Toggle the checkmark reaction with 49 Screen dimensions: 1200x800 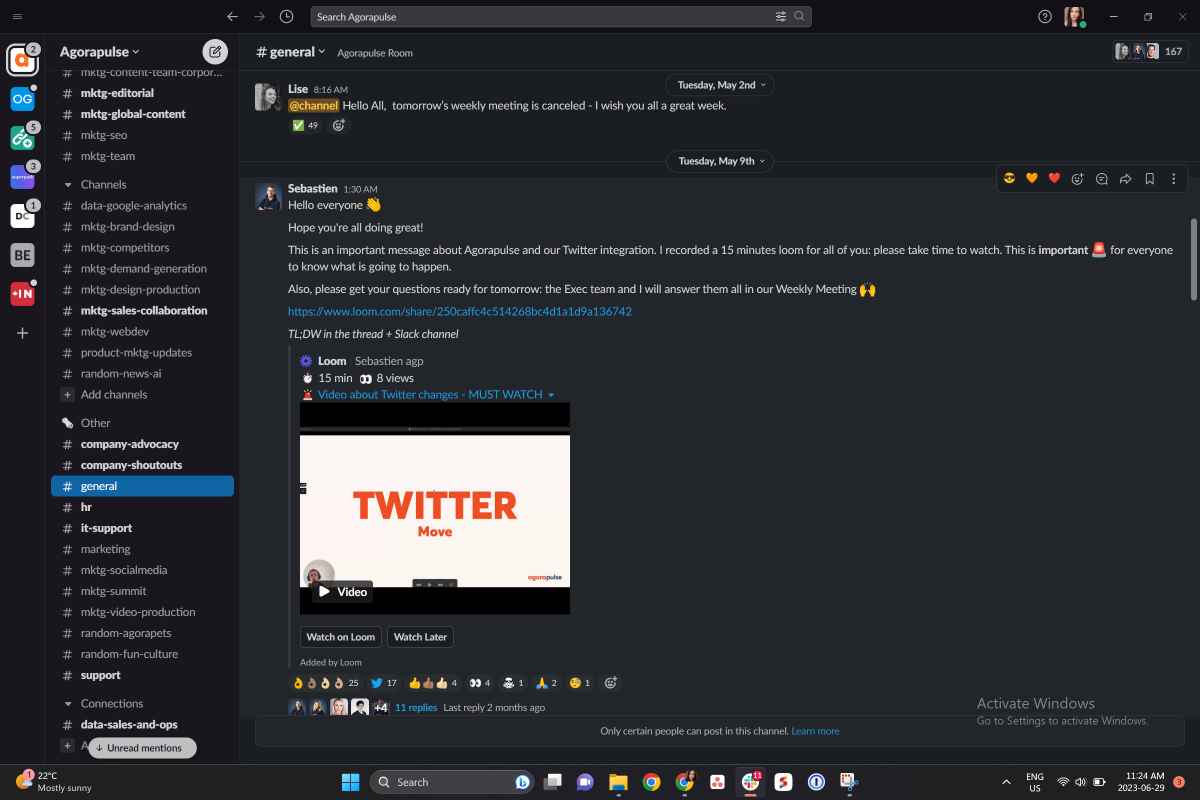click(x=305, y=125)
